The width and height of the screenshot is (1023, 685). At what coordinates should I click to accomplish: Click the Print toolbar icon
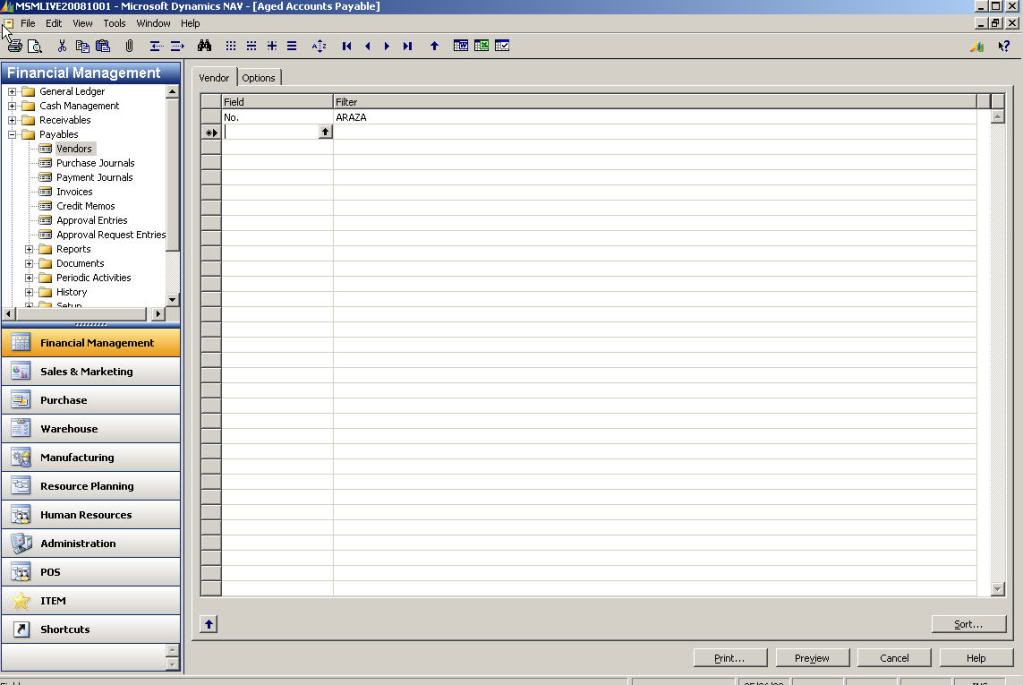pos(14,46)
